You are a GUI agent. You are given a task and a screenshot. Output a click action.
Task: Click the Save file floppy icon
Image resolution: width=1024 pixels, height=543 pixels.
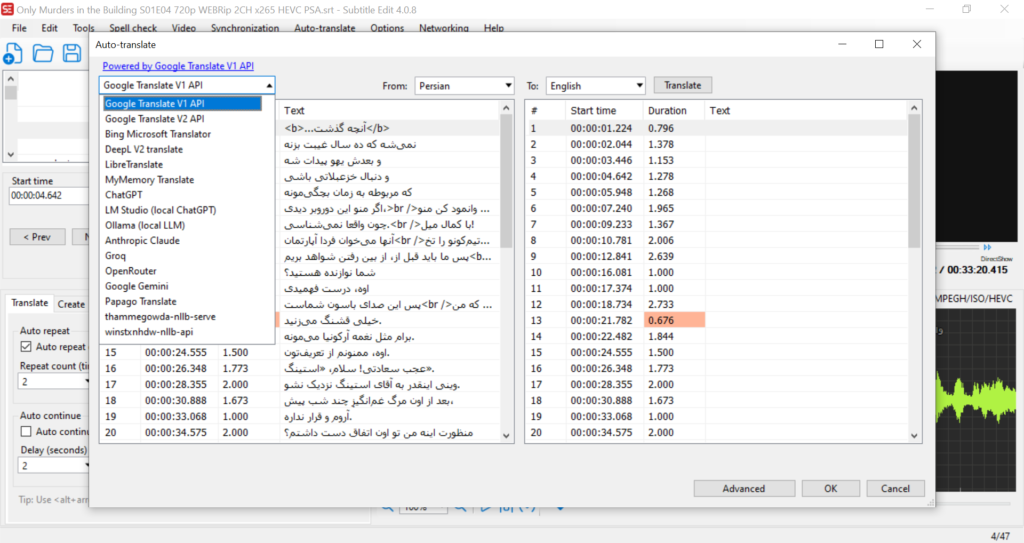[72, 54]
